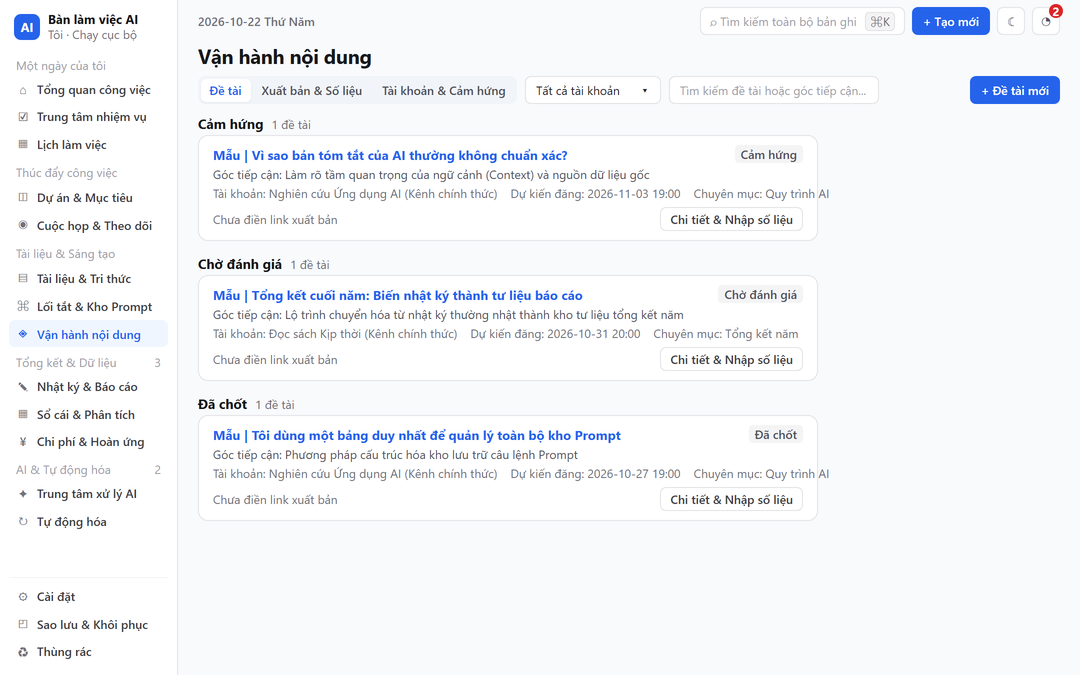The height and width of the screenshot is (675, 1080).
Task: Toggle dark mode with the moon icon
Action: 1010,21
